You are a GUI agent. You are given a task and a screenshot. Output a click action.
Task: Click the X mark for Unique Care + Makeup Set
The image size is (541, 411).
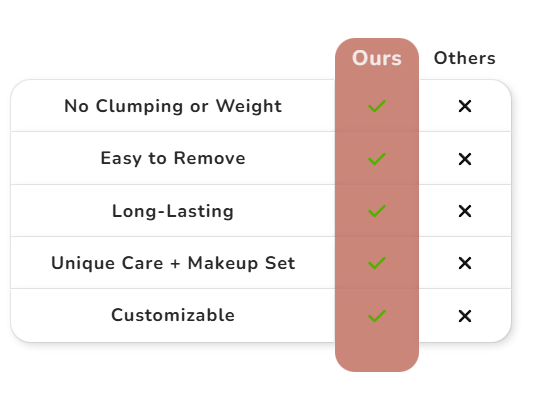click(x=465, y=263)
